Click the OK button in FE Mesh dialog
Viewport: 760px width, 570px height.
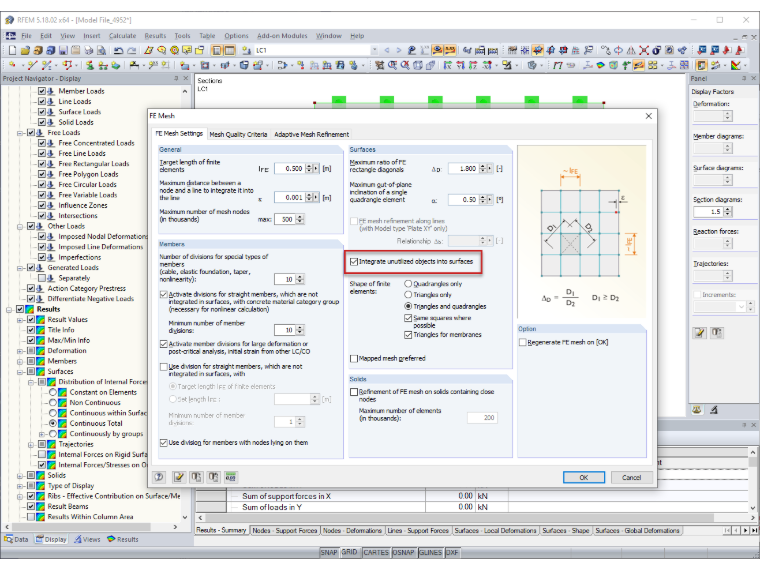(x=584, y=477)
